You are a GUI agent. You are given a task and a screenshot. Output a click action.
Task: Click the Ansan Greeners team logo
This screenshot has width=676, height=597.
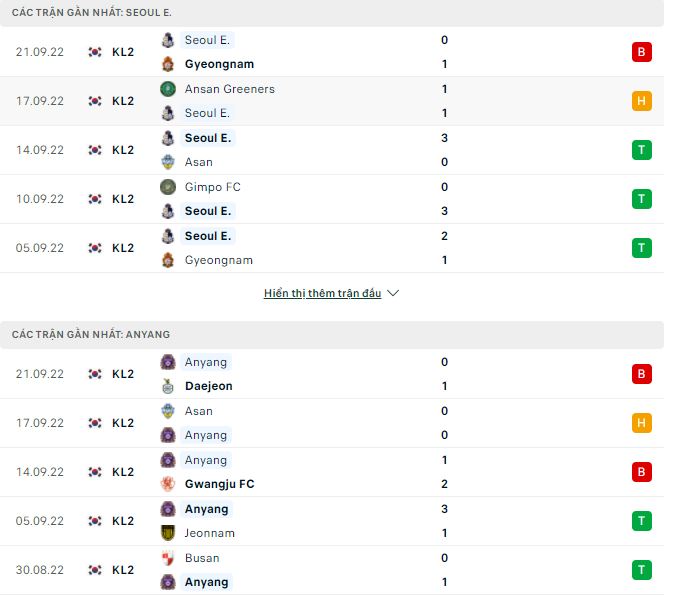pyautogui.click(x=168, y=89)
